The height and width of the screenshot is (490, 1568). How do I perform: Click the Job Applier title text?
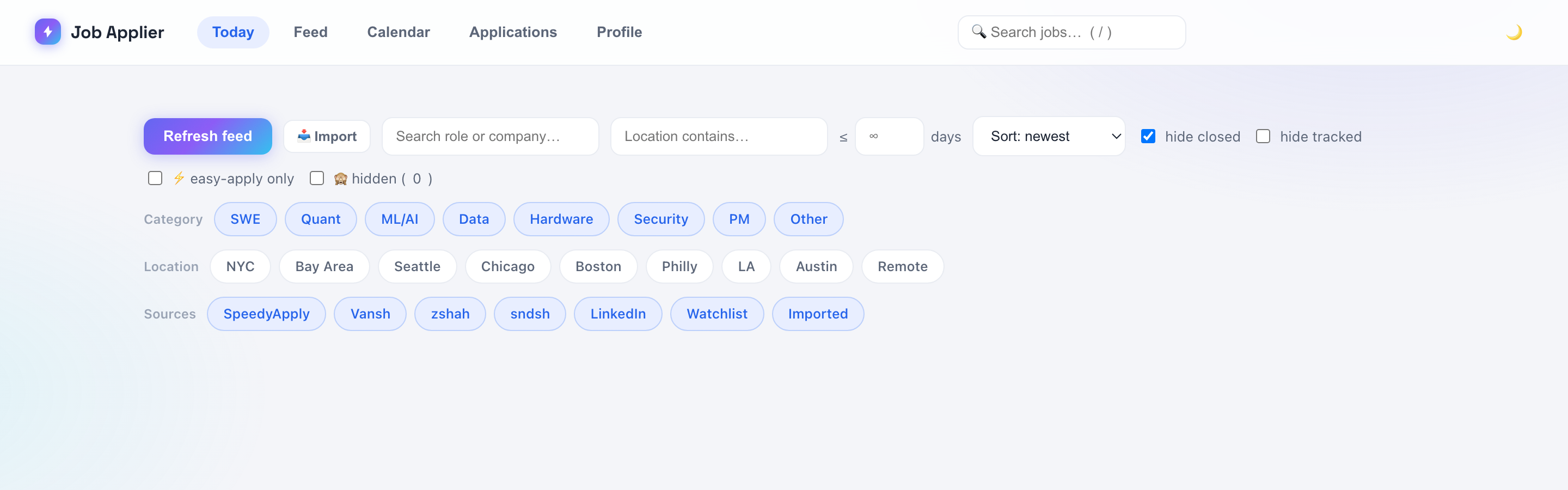117,32
